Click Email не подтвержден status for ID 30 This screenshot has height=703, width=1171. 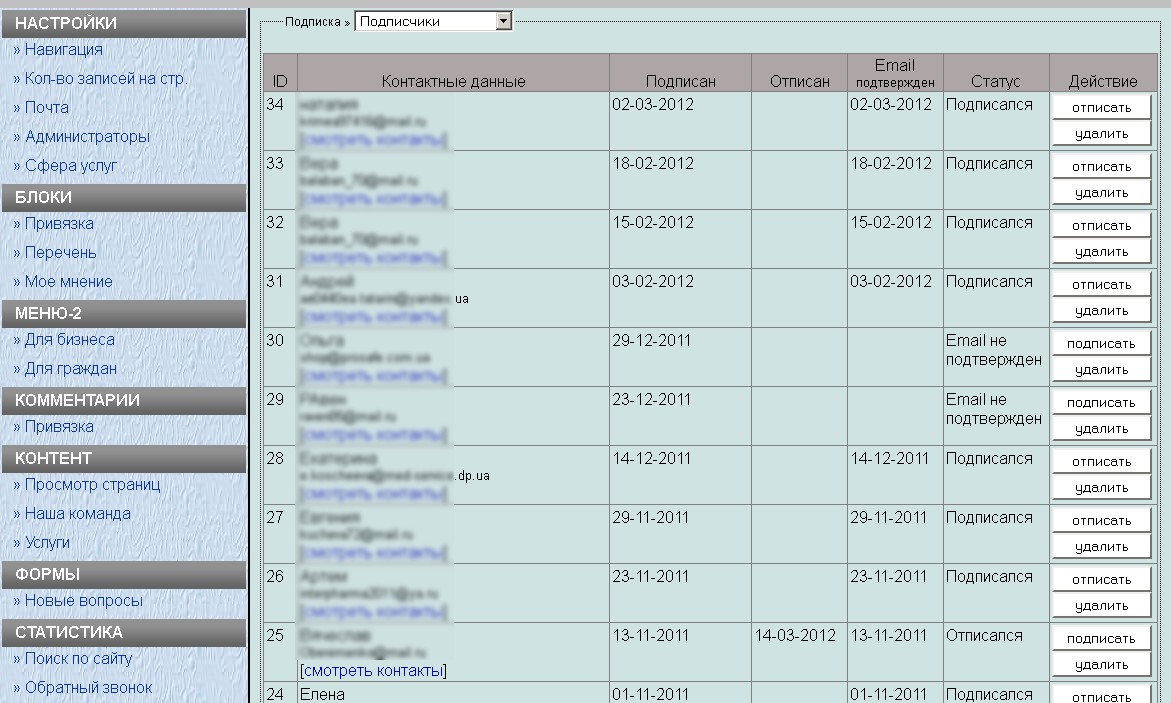pos(993,350)
